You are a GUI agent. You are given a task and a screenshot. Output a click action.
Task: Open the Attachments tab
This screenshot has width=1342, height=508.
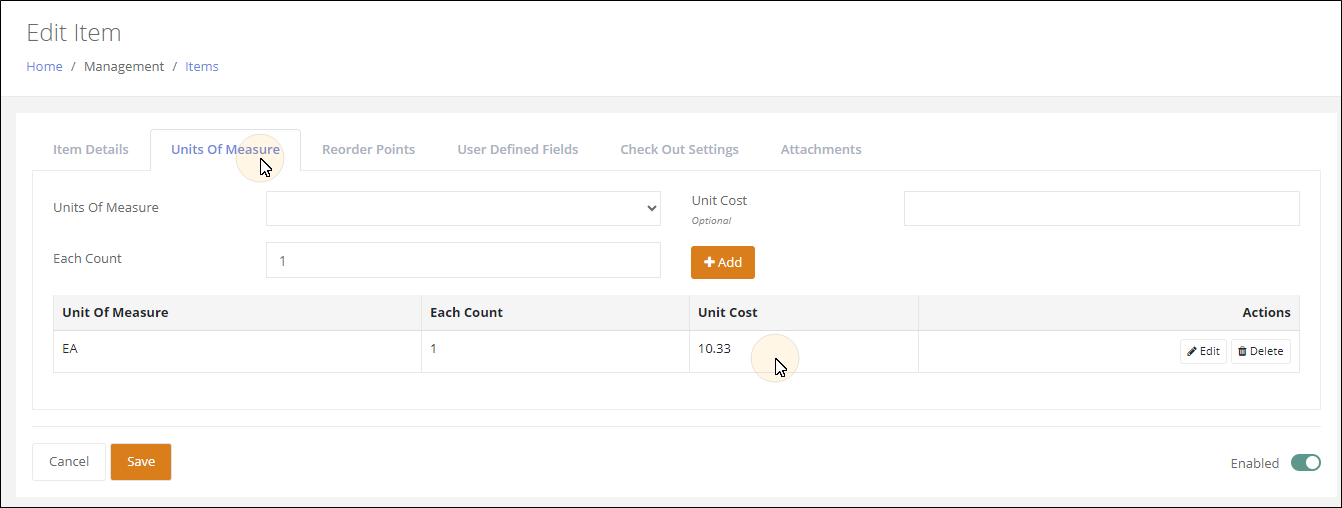[x=821, y=149]
